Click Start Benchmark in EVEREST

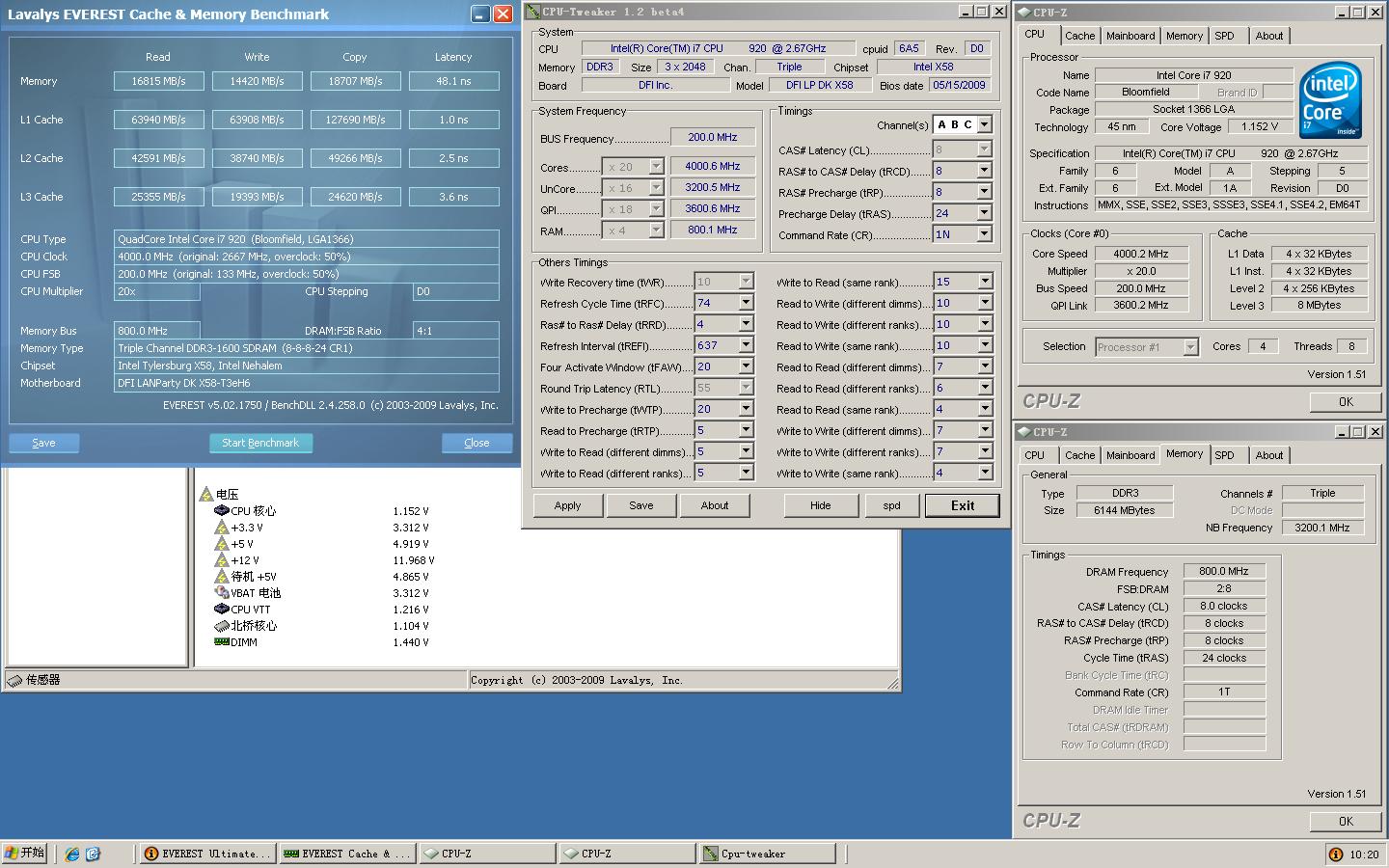click(x=260, y=443)
